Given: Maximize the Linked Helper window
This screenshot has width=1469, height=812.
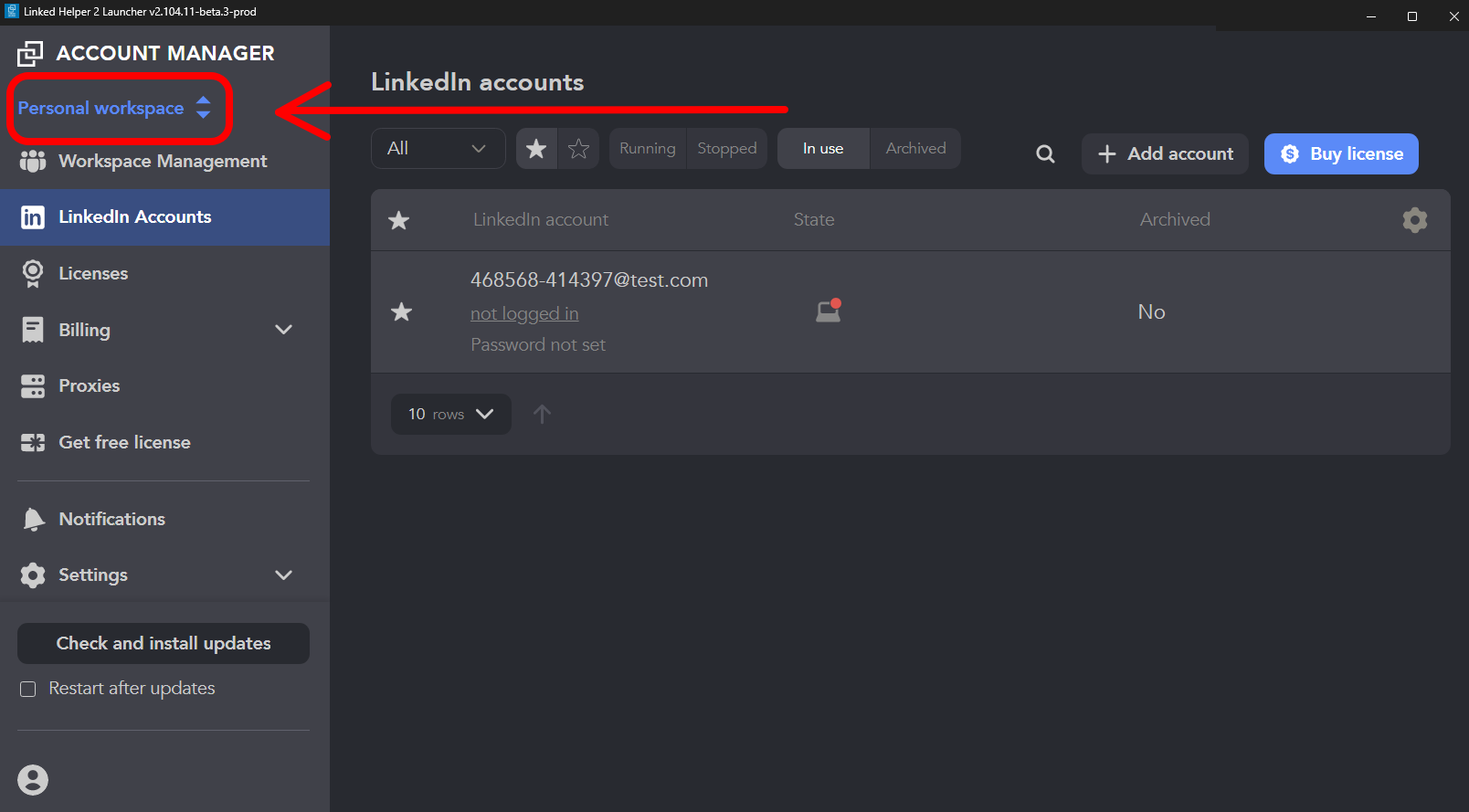Looking at the screenshot, I should (x=1412, y=16).
